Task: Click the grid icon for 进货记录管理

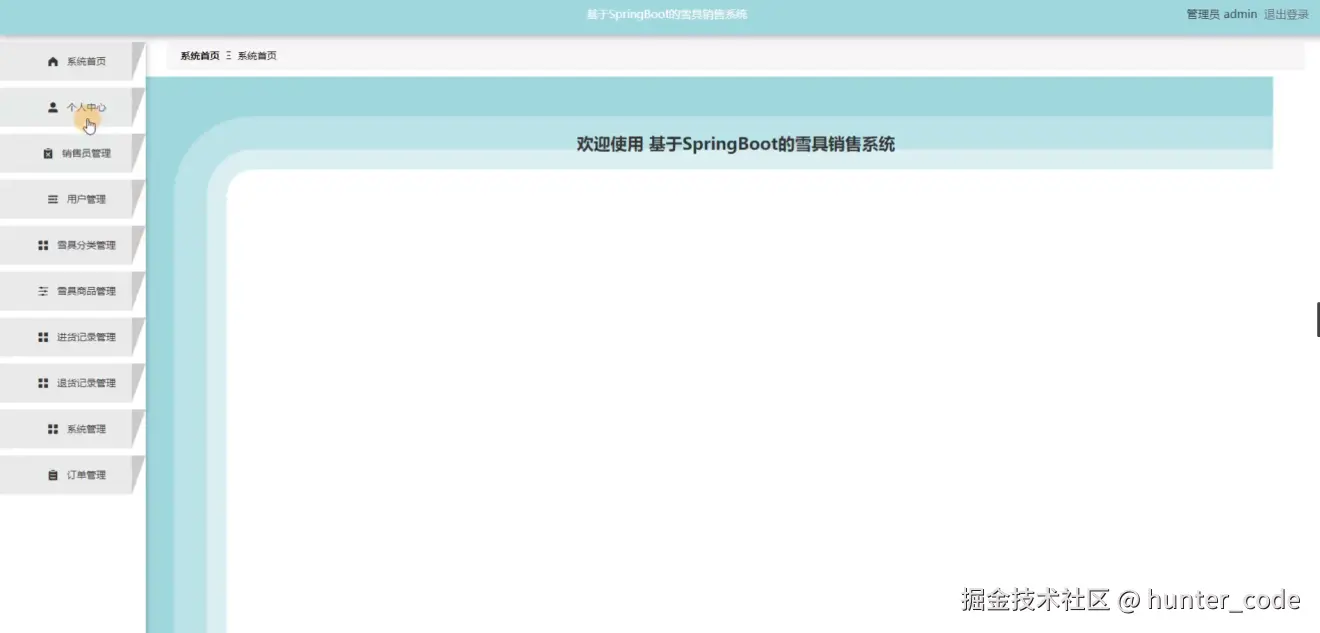Action: coord(43,337)
